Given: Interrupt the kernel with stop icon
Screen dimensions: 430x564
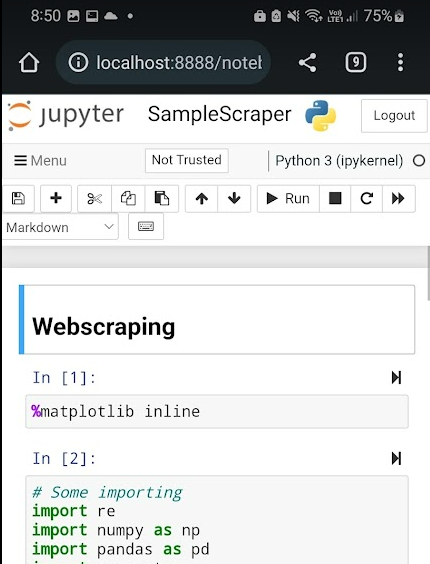Looking at the screenshot, I should (x=335, y=199).
